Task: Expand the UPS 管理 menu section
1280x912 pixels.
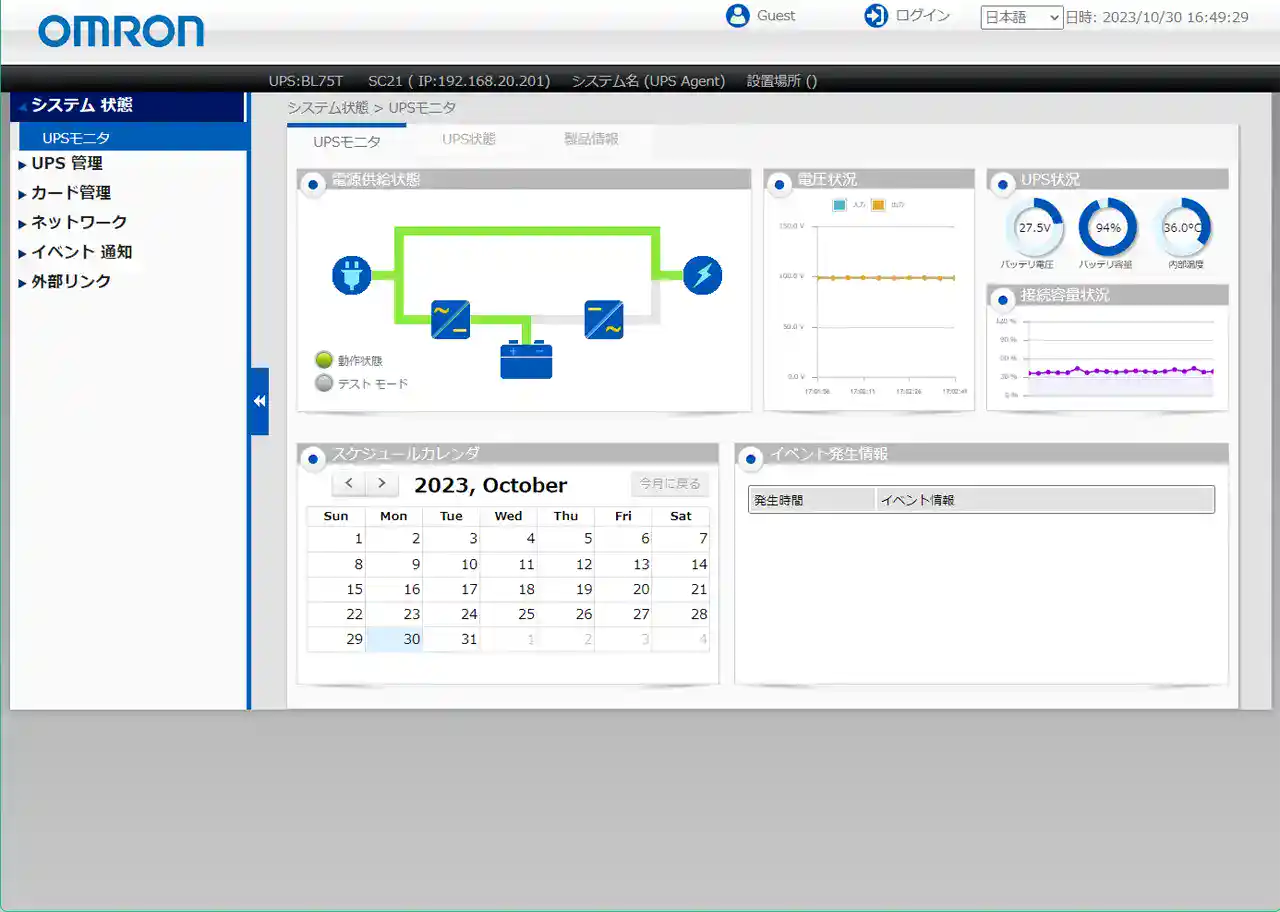Action: [x=66, y=163]
